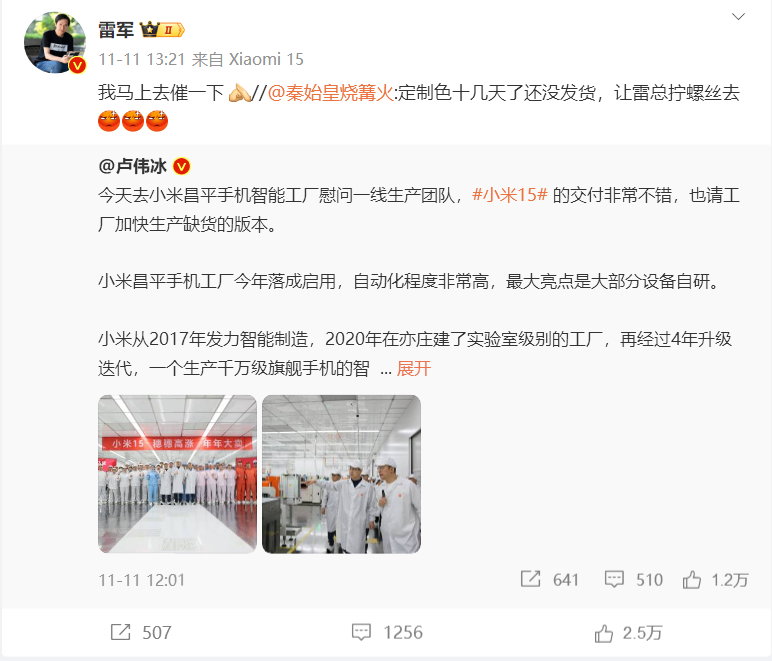Click the verified badge beside 卢伟冰
Screen dimensions: 772x661
182,166
